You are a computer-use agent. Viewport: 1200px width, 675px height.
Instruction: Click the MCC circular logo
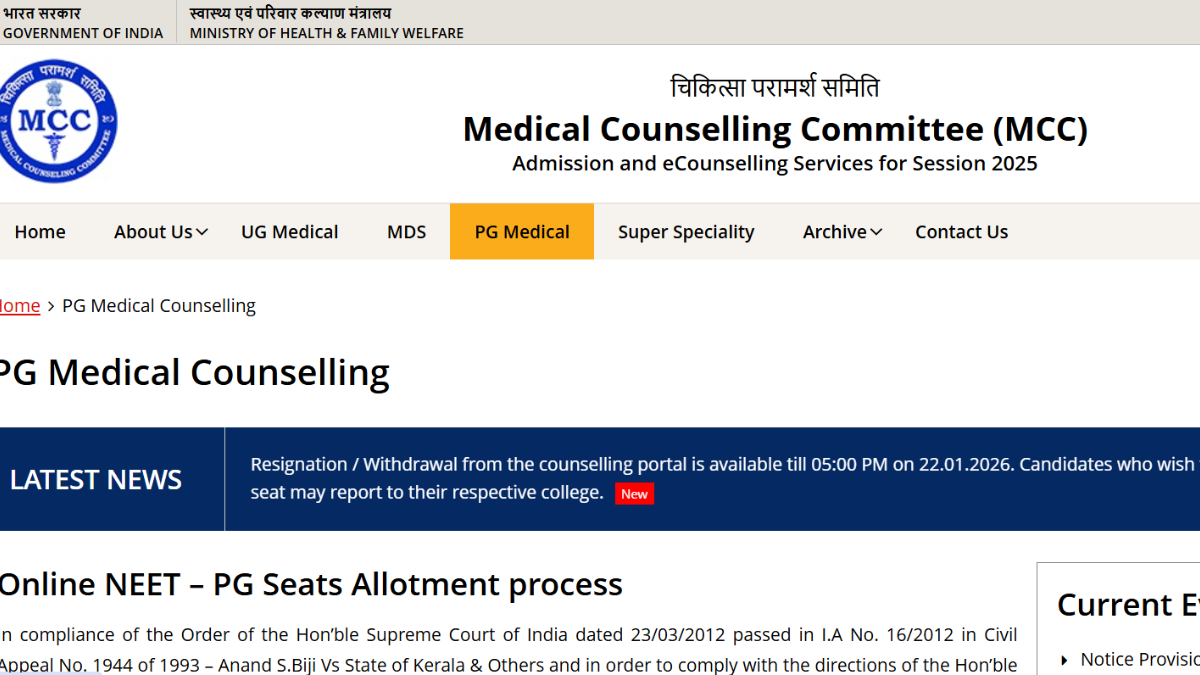coord(60,121)
